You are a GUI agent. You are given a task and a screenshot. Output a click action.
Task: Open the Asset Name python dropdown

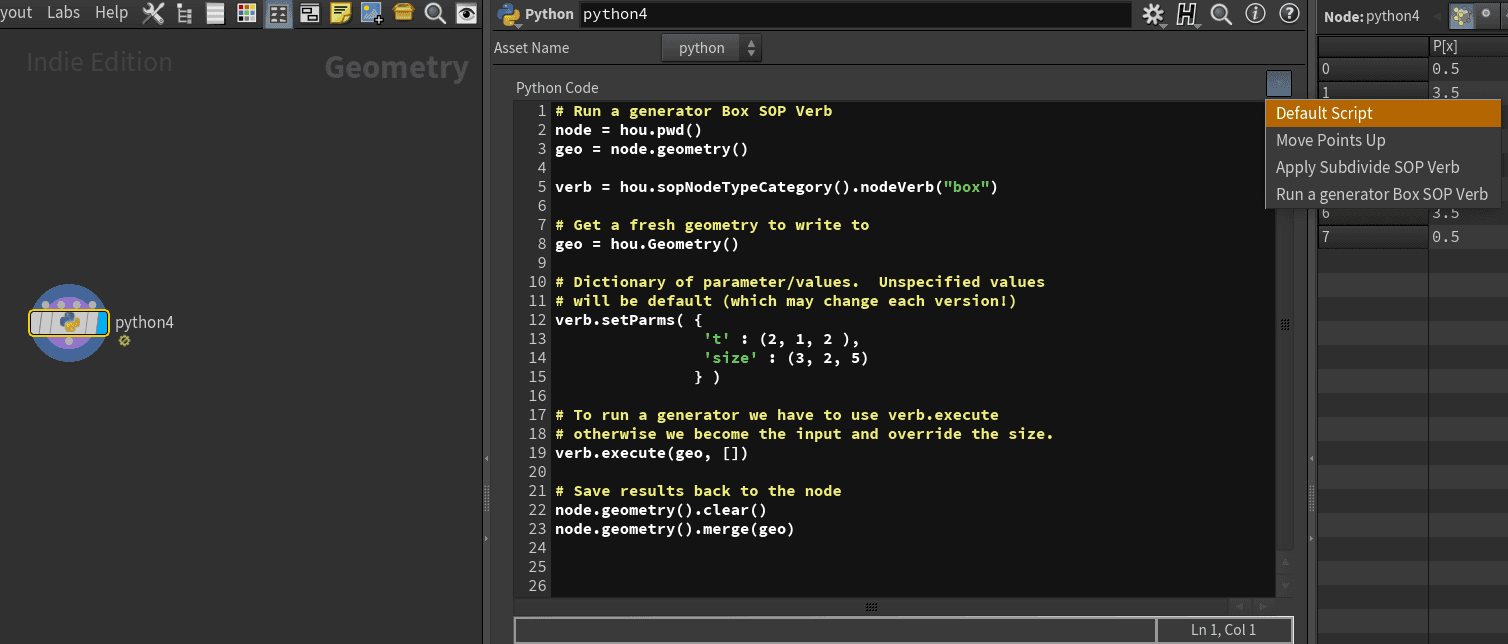712,48
